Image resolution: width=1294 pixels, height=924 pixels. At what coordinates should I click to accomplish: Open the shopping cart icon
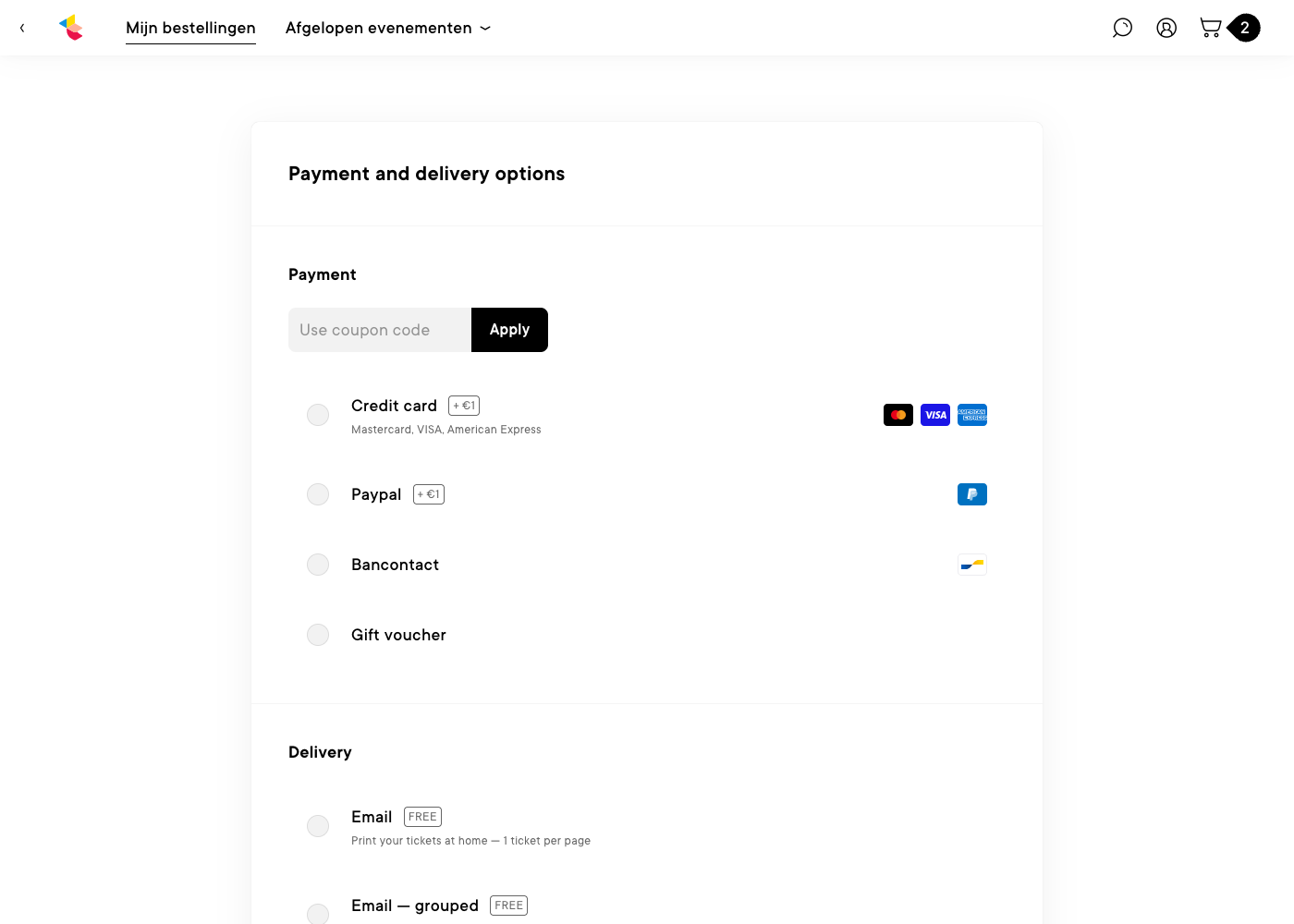coord(1210,28)
